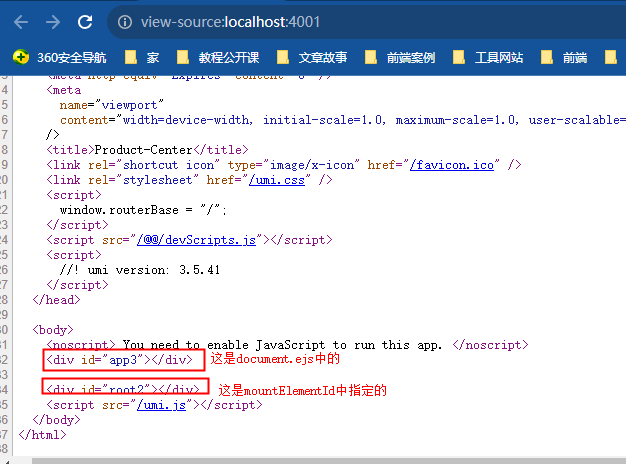Open the 教程公开课 bookmark folder
The height and width of the screenshot is (464, 626).
[x=218, y=58]
